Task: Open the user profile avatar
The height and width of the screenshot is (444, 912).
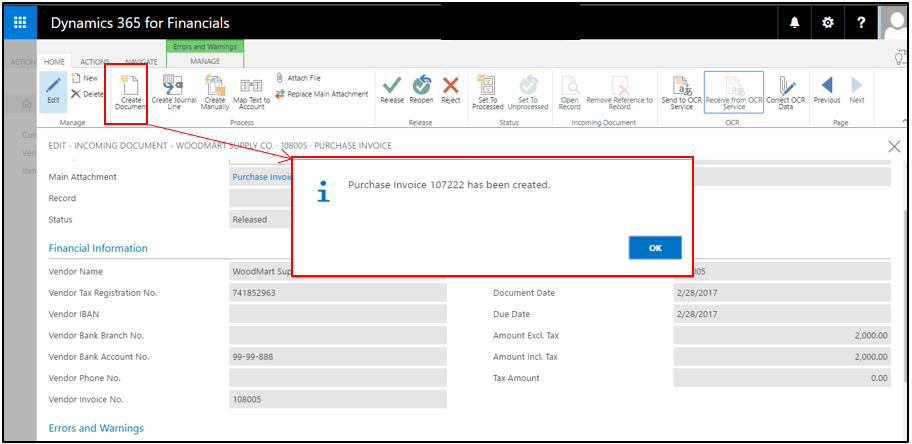Action: [x=894, y=23]
